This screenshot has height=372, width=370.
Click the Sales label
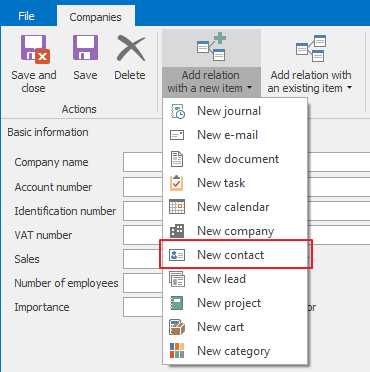[27, 259]
